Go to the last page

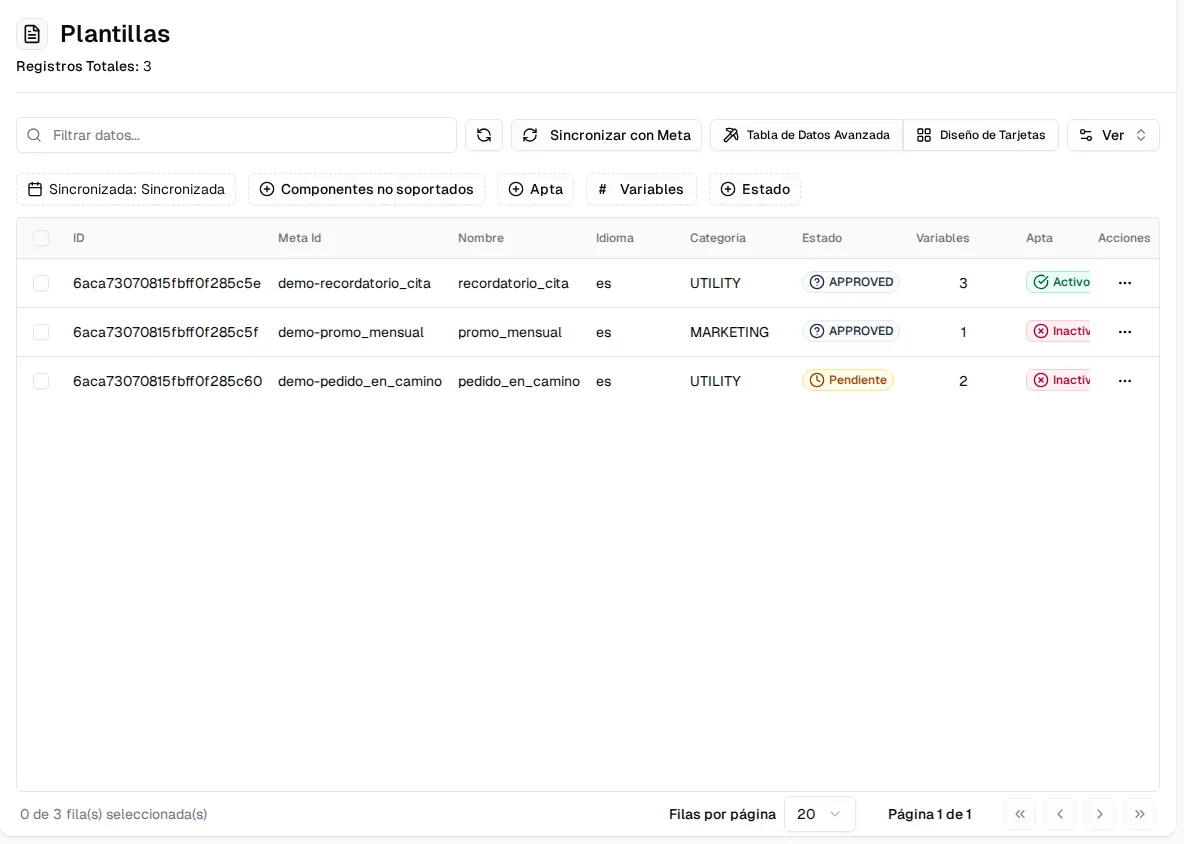[x=1139, y=814]
